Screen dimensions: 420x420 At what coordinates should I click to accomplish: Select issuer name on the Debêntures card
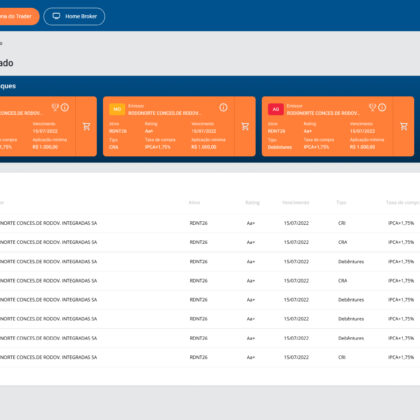[x=323, y=113]
